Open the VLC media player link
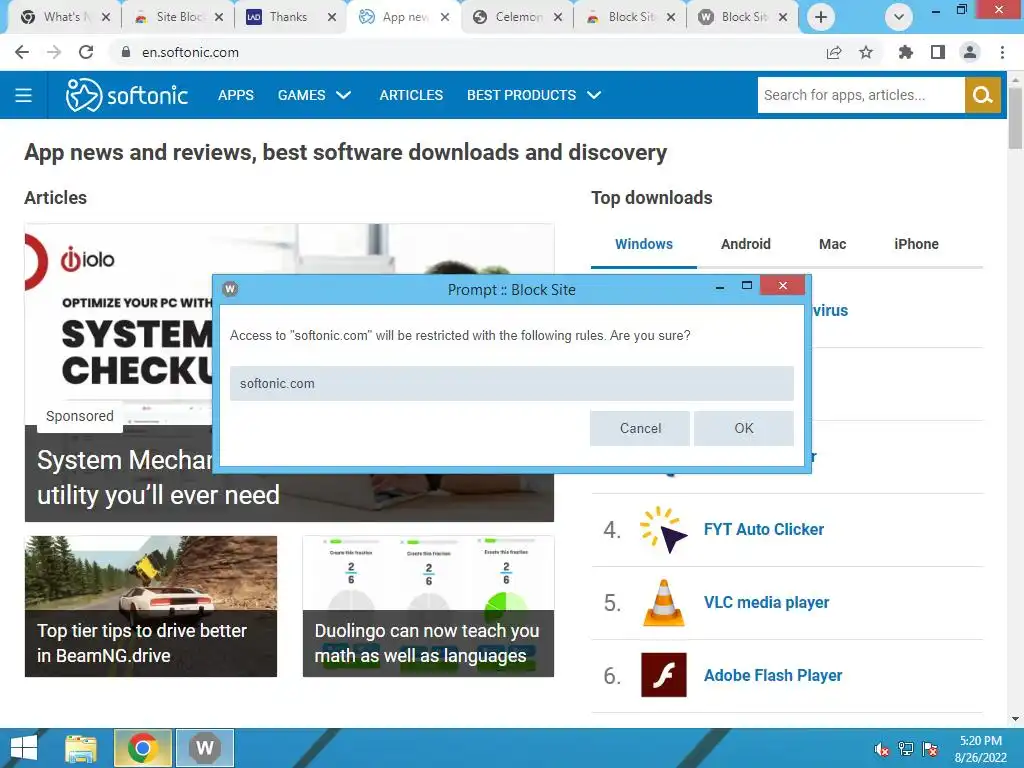This screenshot has width=1024, height=768. pos(766,602)
